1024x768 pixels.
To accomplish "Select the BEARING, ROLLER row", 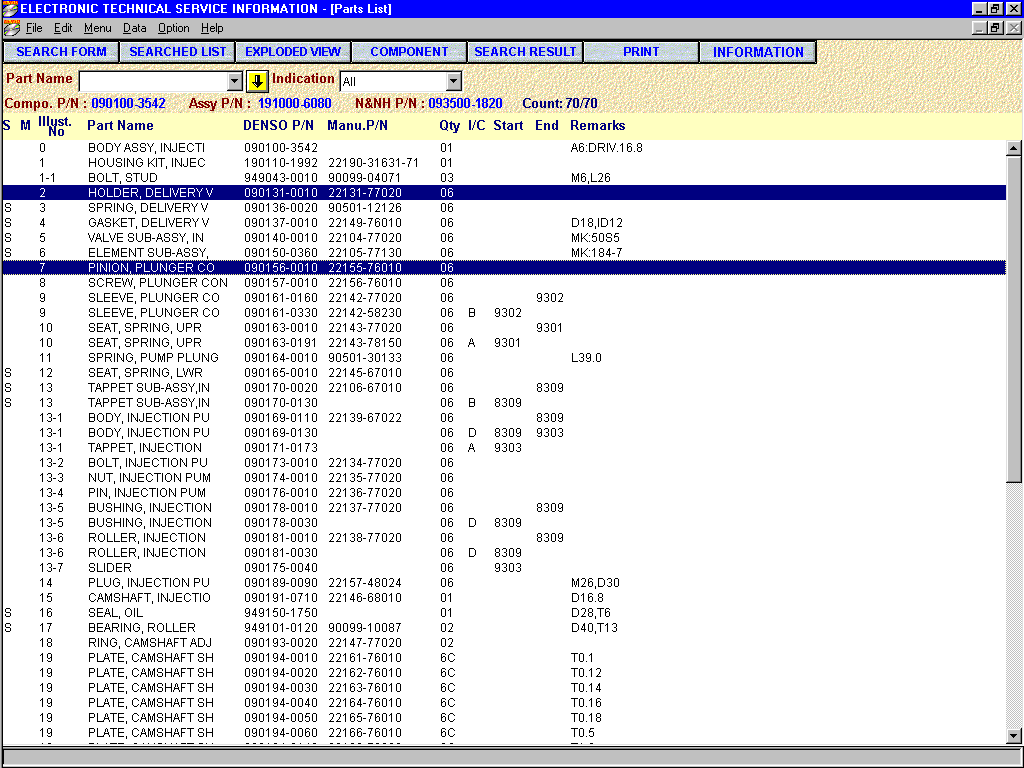I will coord(504,628).
